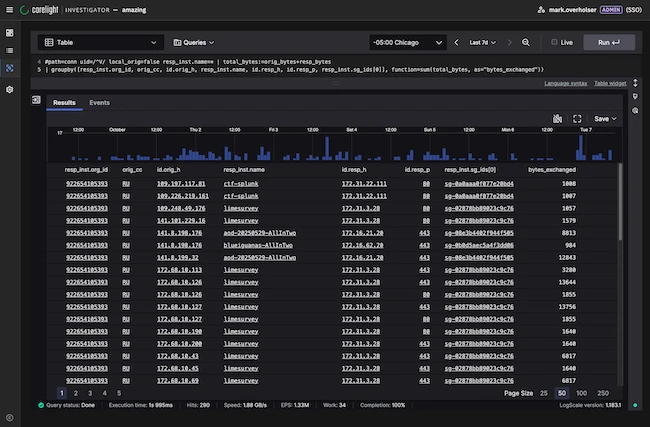Open the Table widget type dropdown
Screen dimensions: 650x427
coord(100,43)
